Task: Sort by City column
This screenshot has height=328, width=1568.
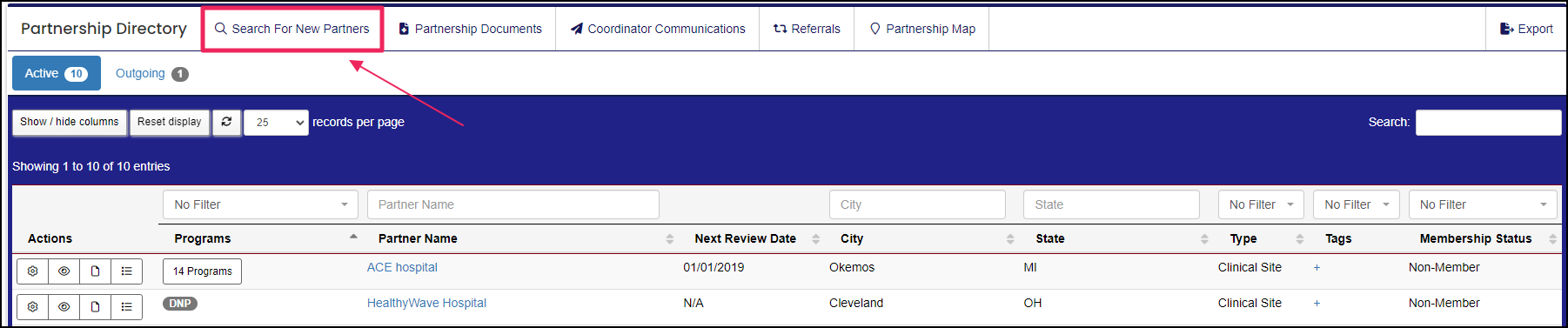Action: pyautogui.click(x=922, y=238)
